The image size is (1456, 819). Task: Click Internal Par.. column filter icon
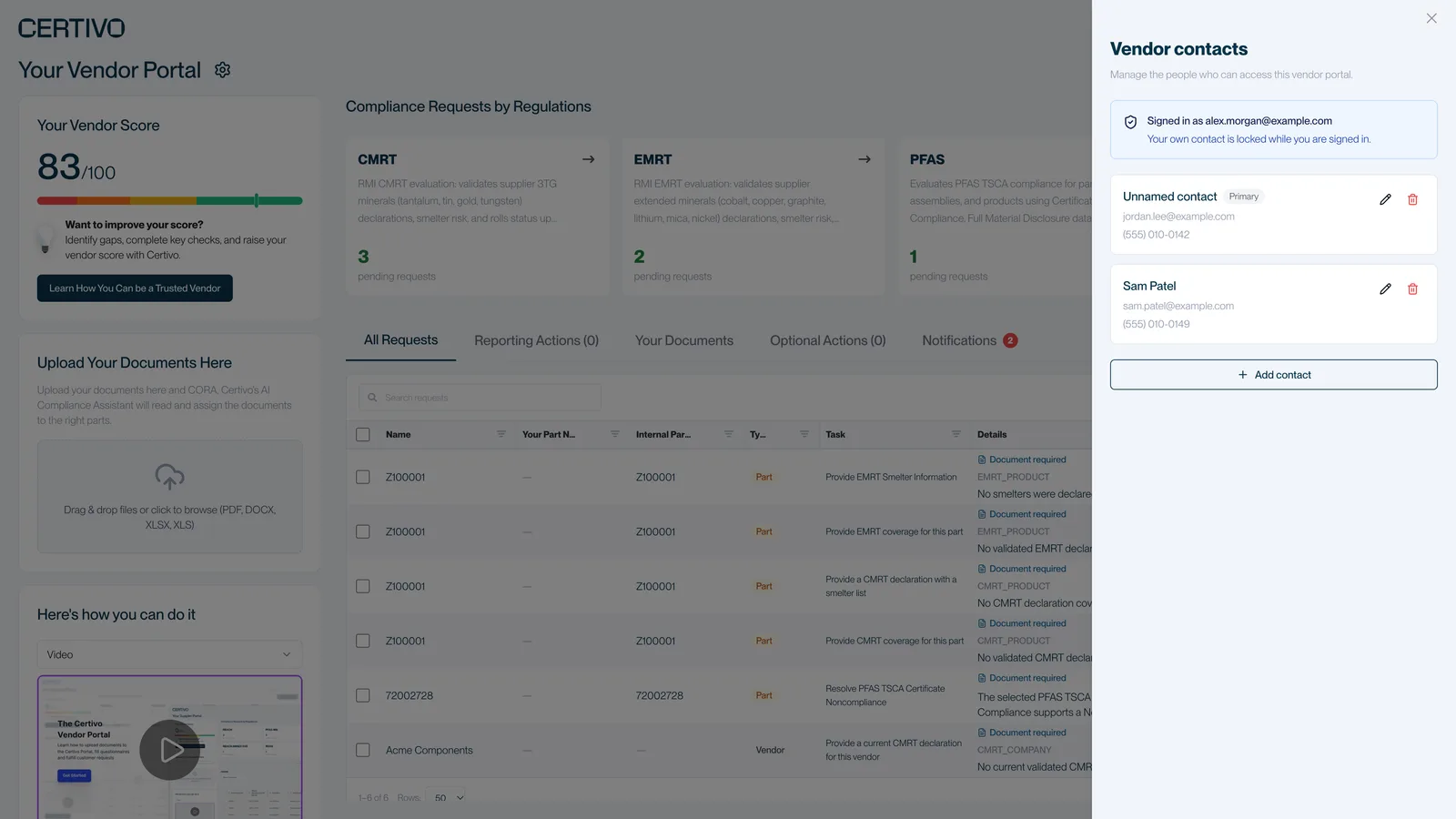point(728,434)
